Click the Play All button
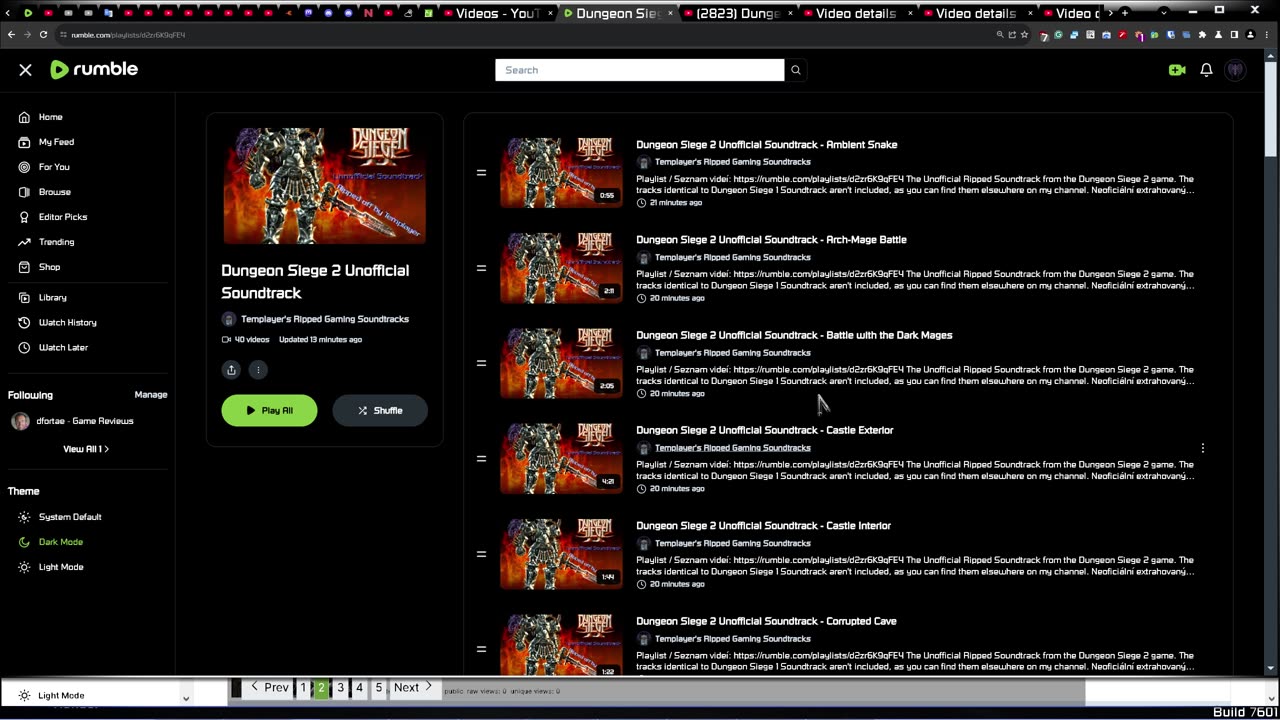The image size is (1280, 720). point(269,410)
